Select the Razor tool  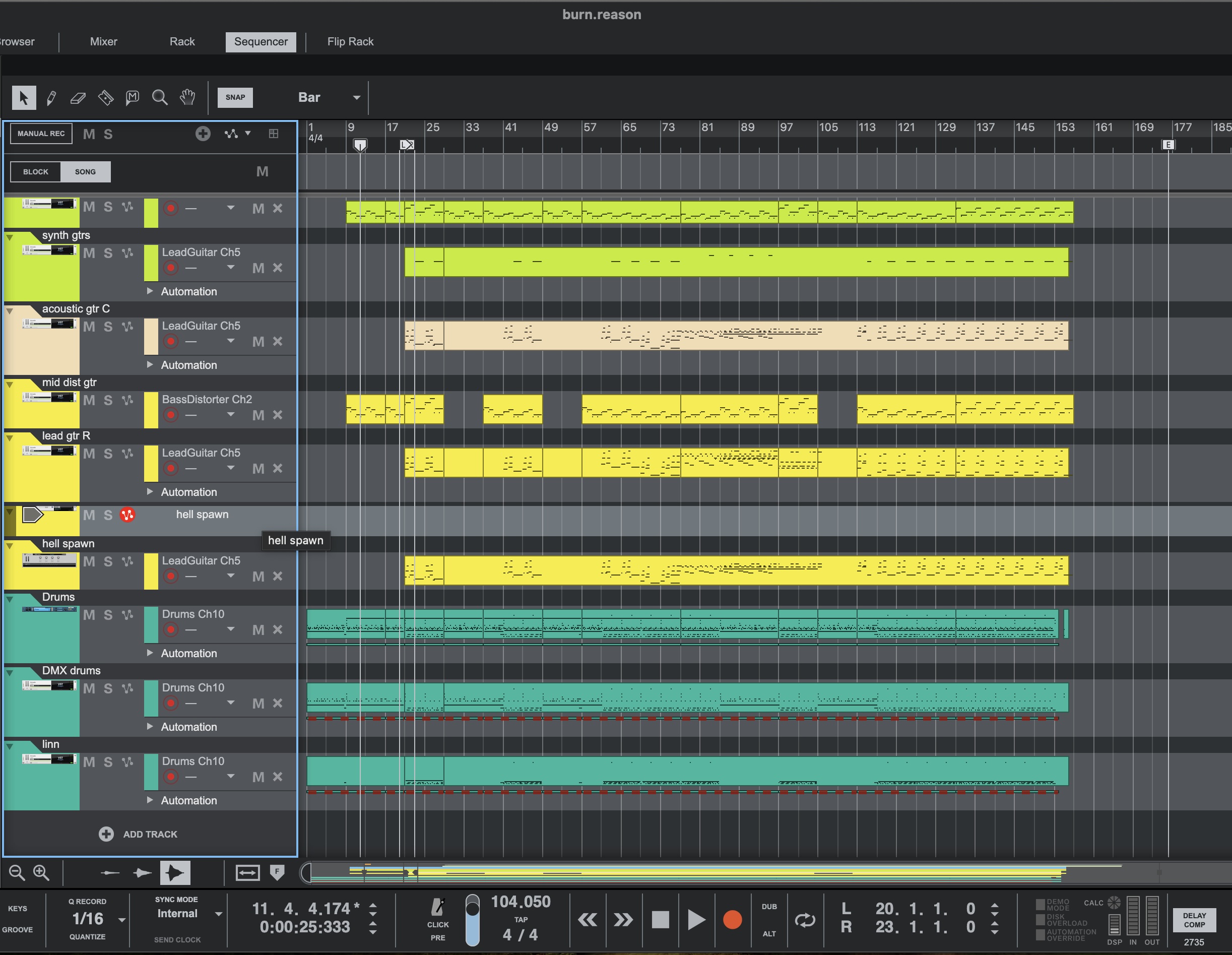(x=105, y=98)
